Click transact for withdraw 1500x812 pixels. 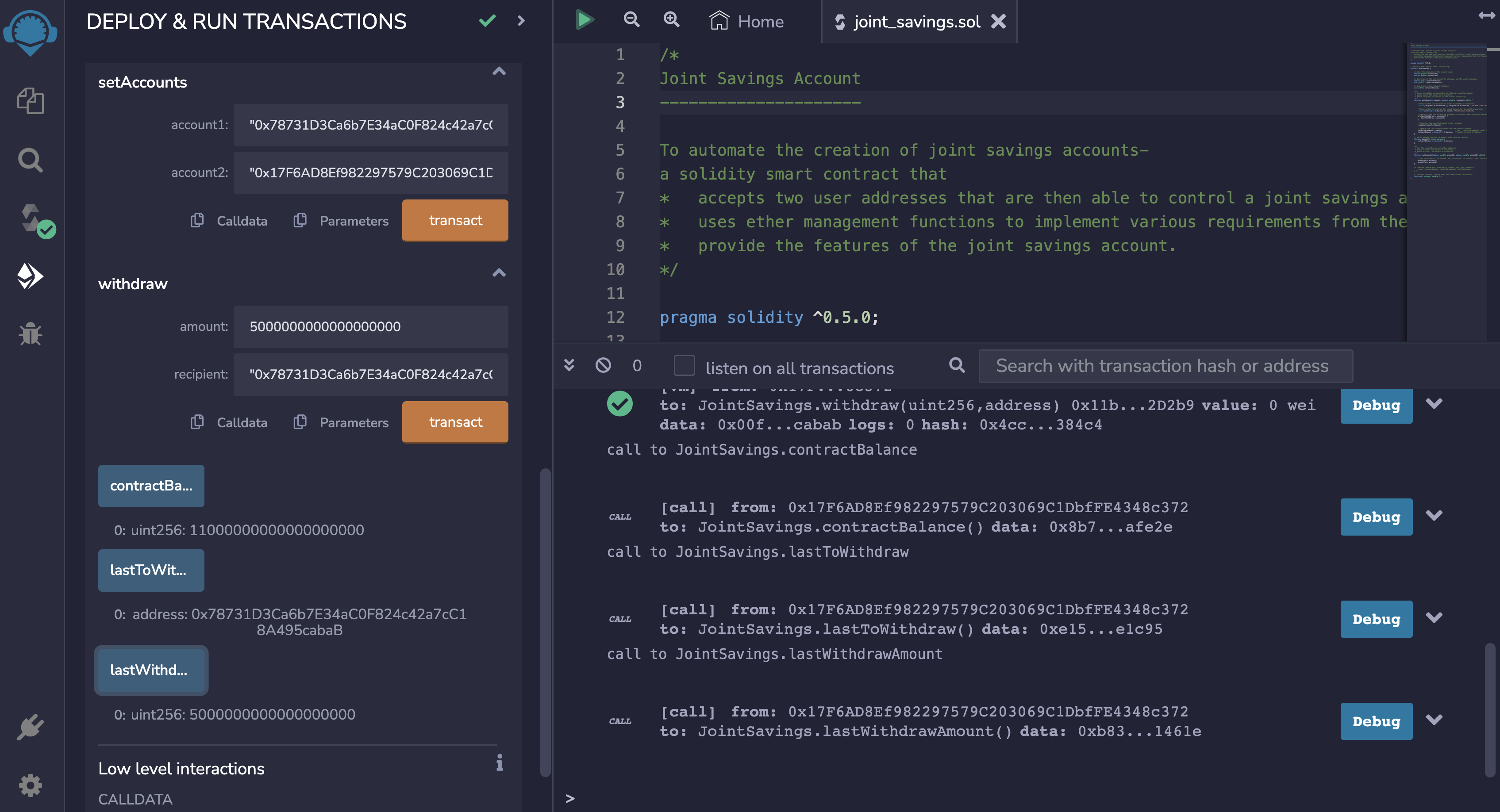(x=455, y=422)
